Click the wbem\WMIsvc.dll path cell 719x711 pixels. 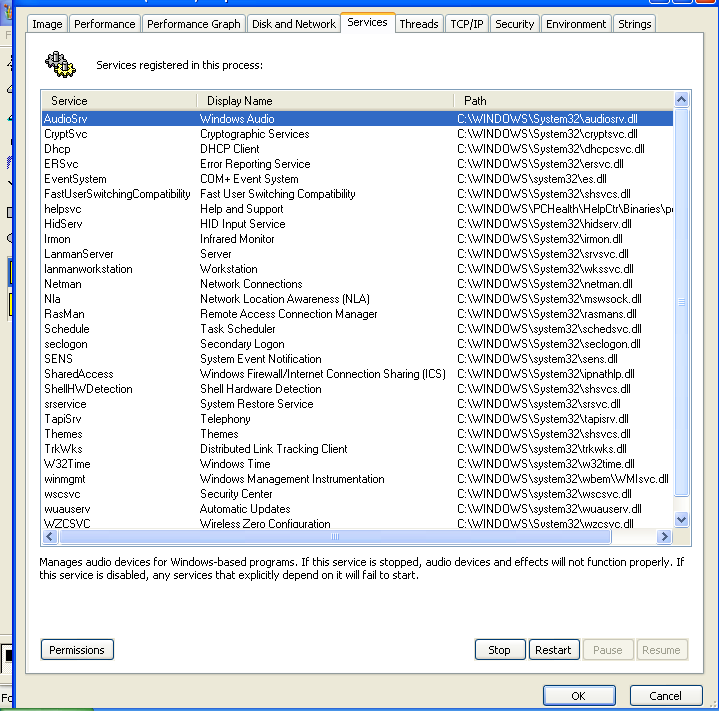coord(563,479)
